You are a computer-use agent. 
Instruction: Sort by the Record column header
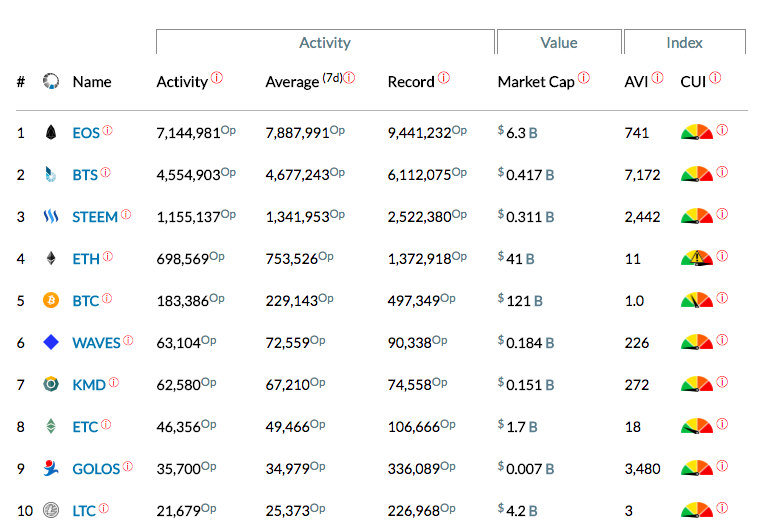[x=411, y=82]
